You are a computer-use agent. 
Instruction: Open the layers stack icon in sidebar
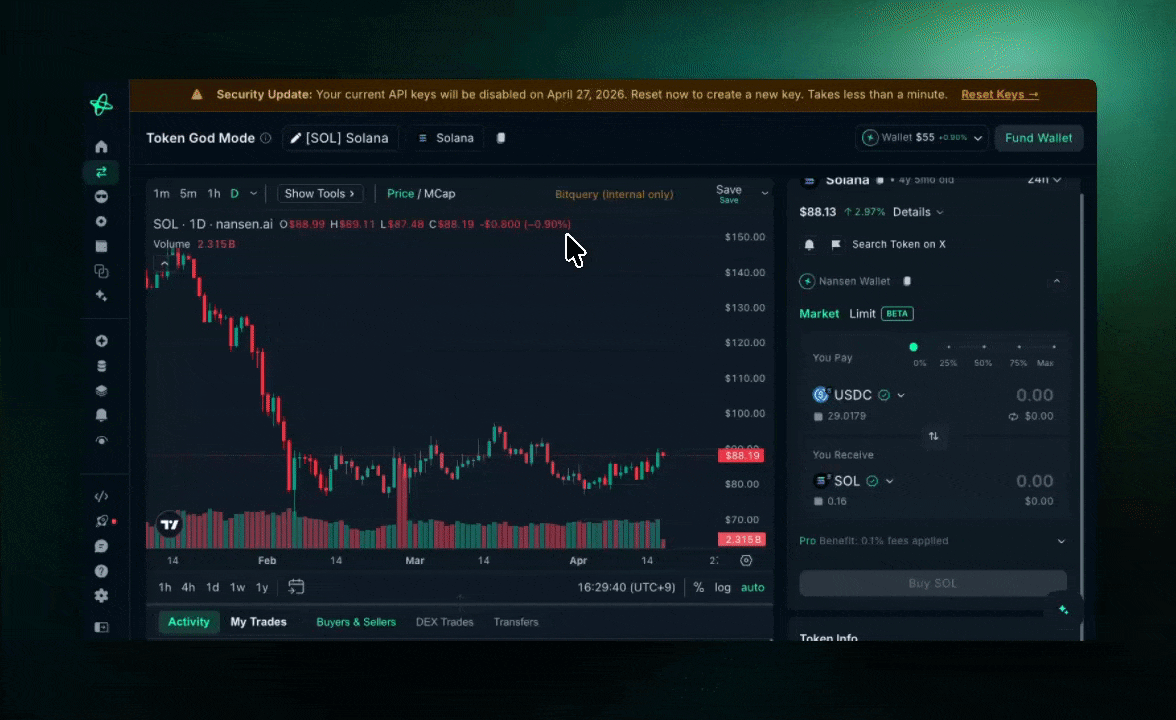click(101, 391)
